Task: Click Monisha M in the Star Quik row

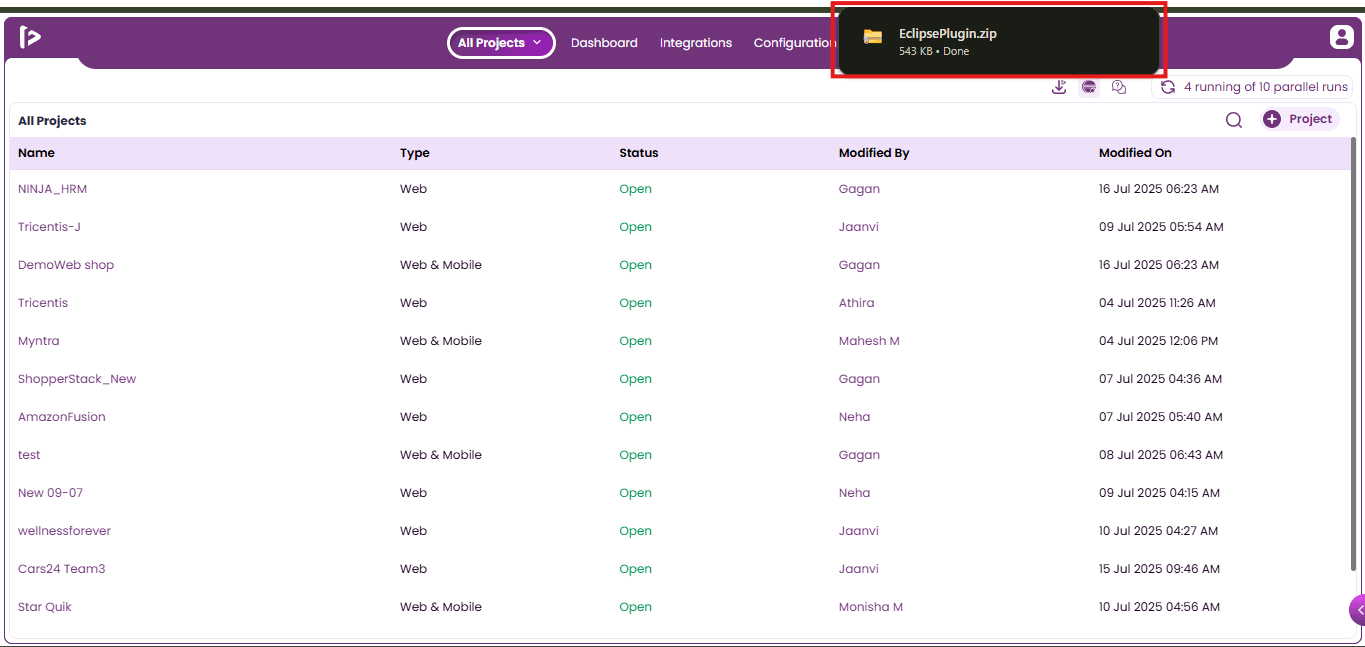Action: point(871,607)
